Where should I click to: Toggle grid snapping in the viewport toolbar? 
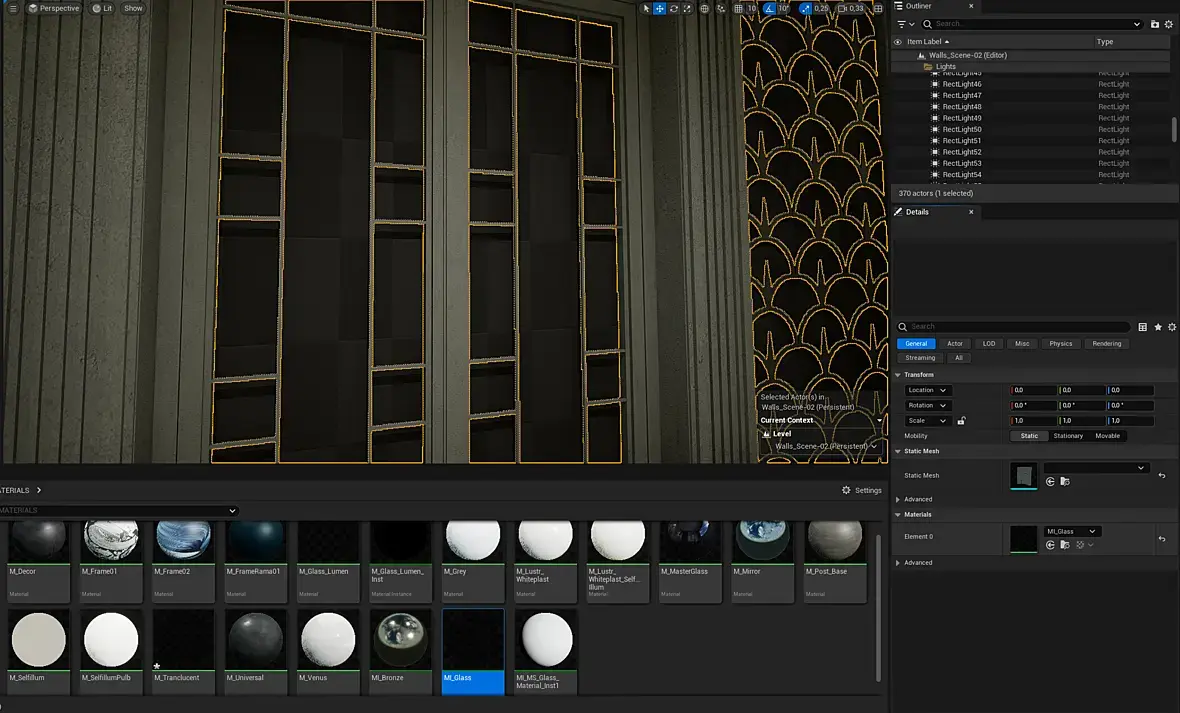tap(739, 8)
